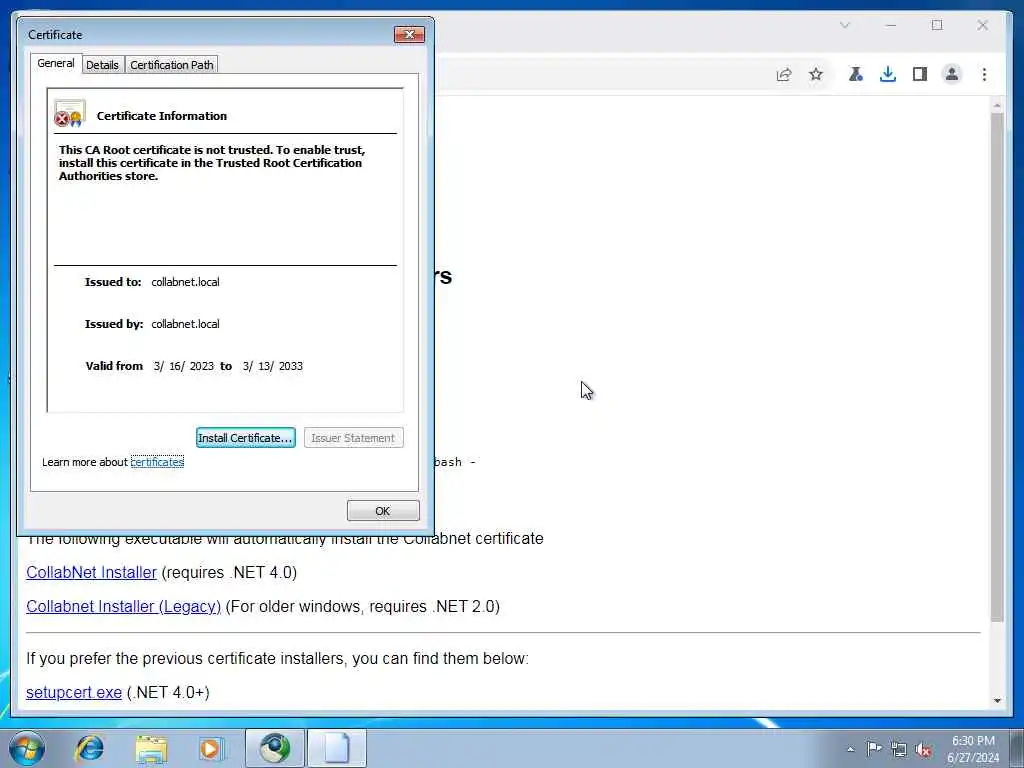Click the Windows Start button
Image resolution: width=1024 pixels, height=768 pixels.
(x=27, y=748)
